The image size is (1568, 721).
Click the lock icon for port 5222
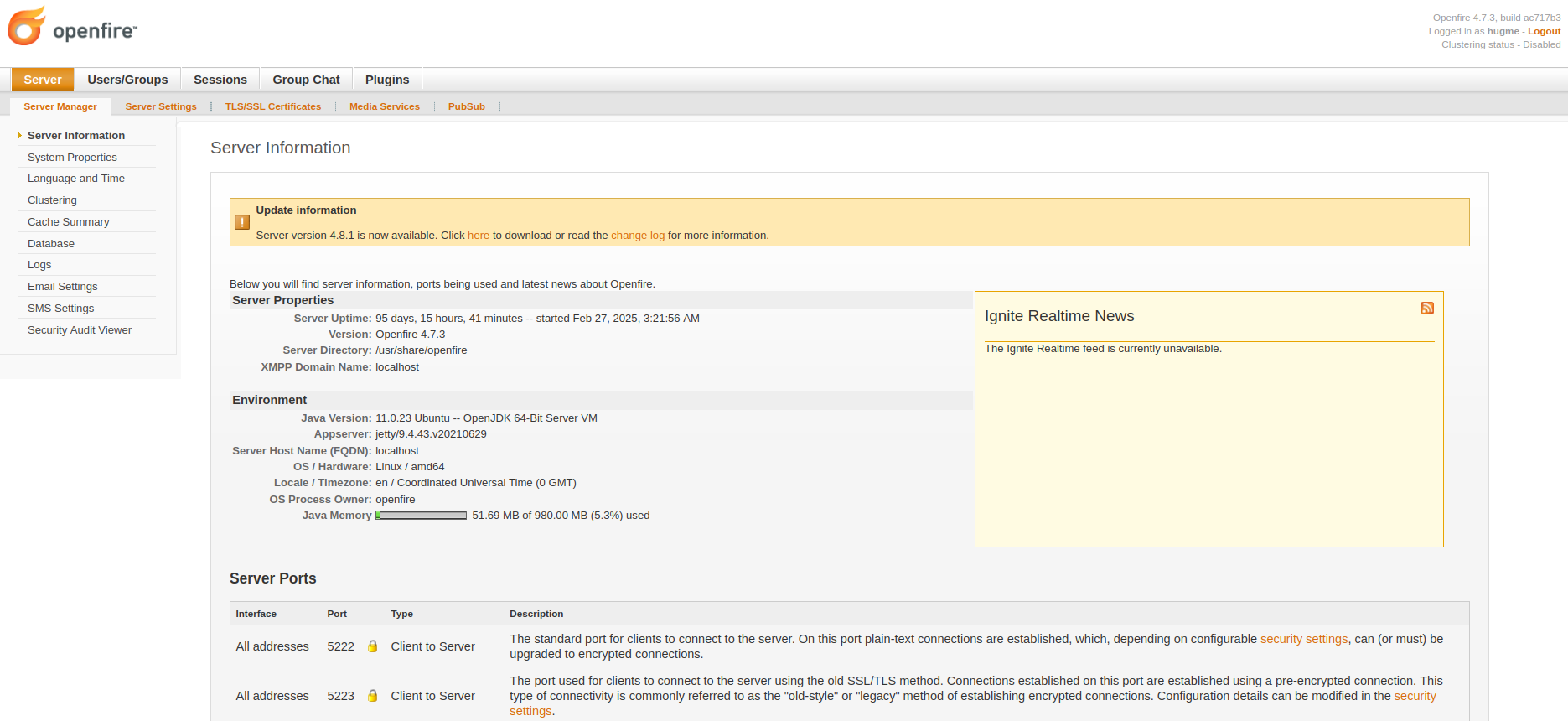373,646
